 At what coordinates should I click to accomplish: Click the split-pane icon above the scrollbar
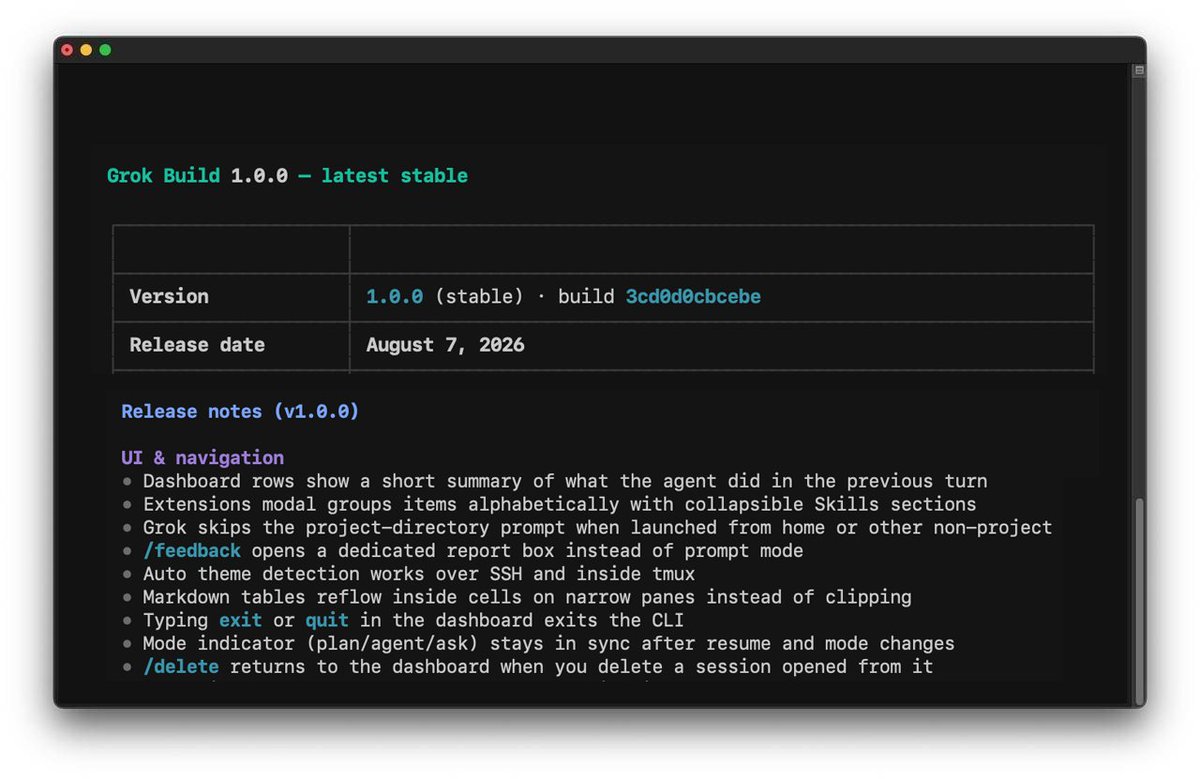tap(1138, 70)
